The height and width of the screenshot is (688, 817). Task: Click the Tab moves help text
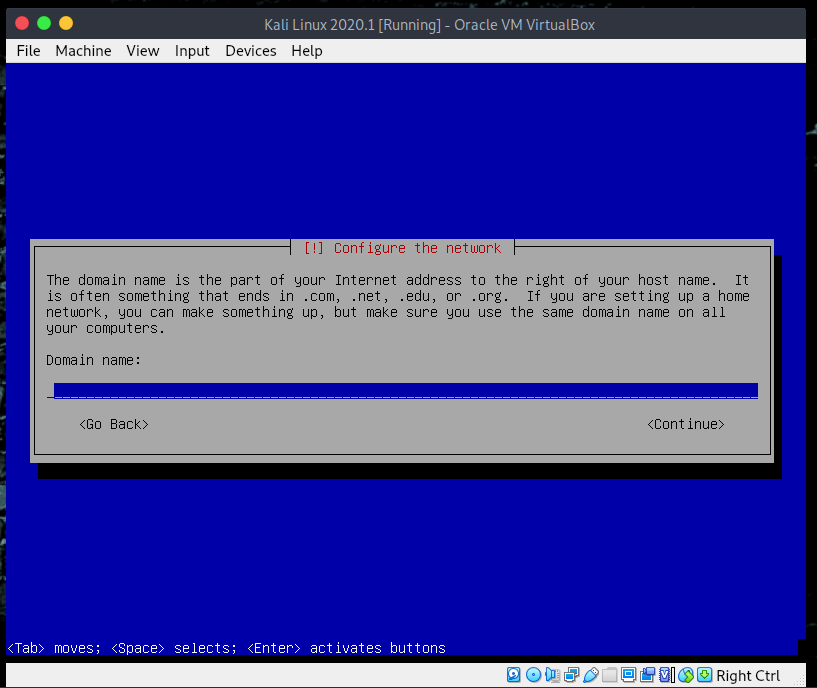tap(226, 648)
